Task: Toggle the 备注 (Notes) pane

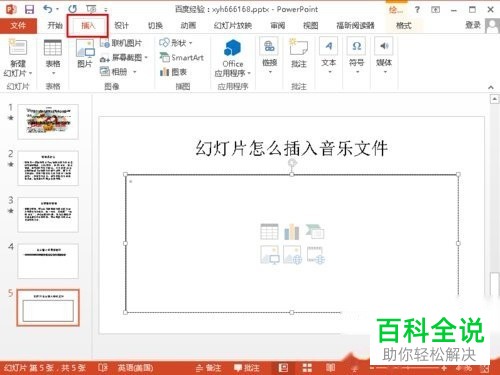Action: [208, 368]
